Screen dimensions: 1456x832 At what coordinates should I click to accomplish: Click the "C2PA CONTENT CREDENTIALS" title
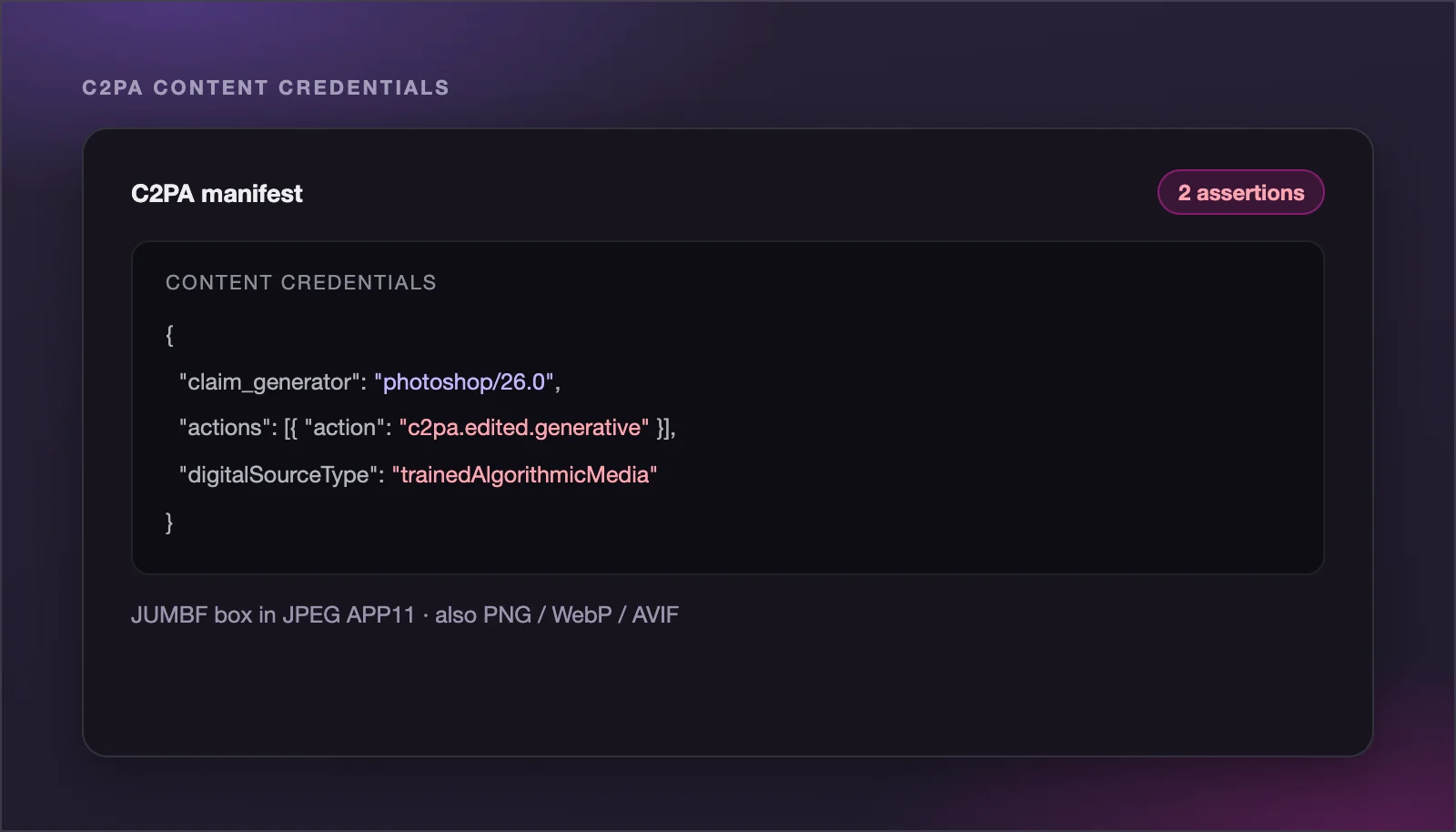266,87
